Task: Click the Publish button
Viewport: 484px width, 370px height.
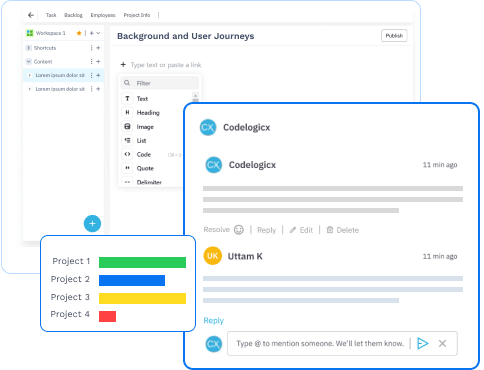Action: coord(394,36)
